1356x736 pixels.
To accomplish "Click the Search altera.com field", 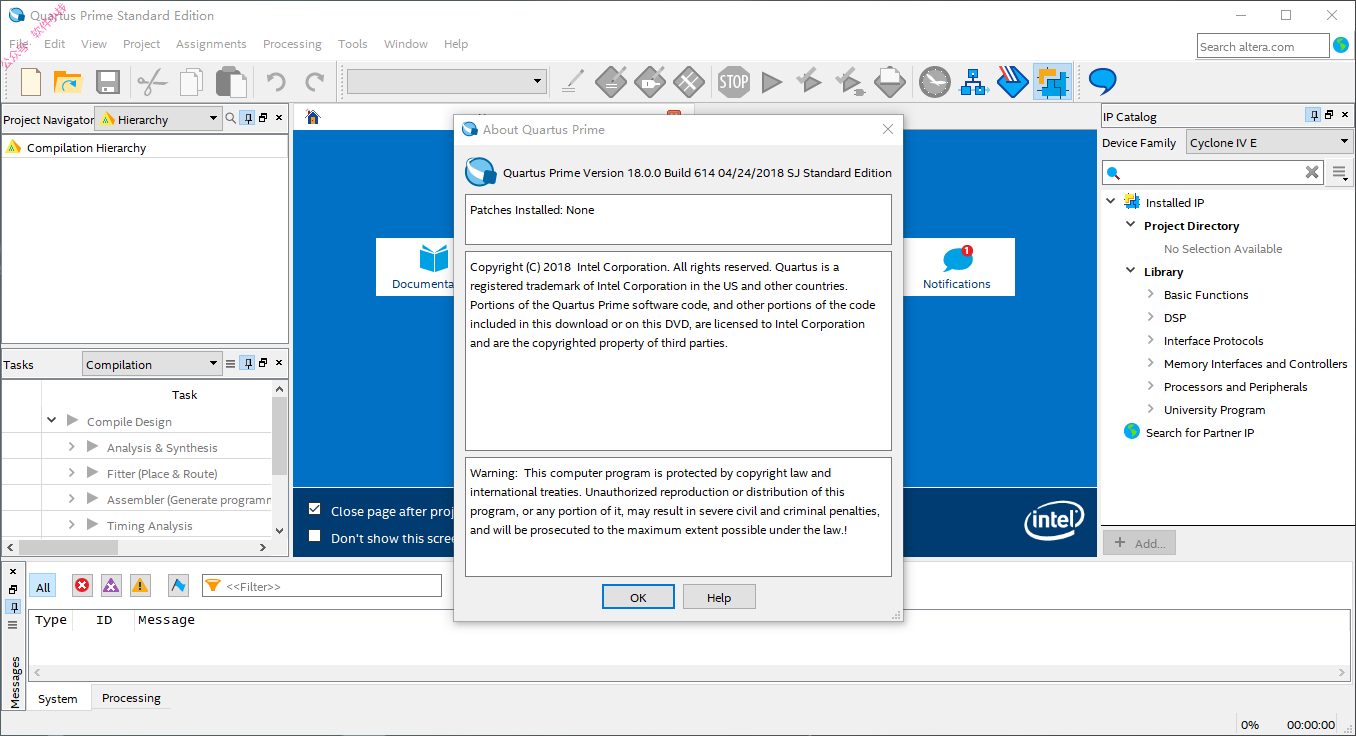I will (1263, 46).
